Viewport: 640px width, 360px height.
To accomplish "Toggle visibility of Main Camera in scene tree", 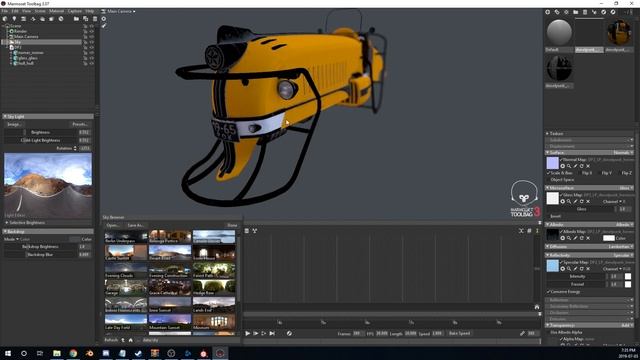I will (x=91, y=36).
